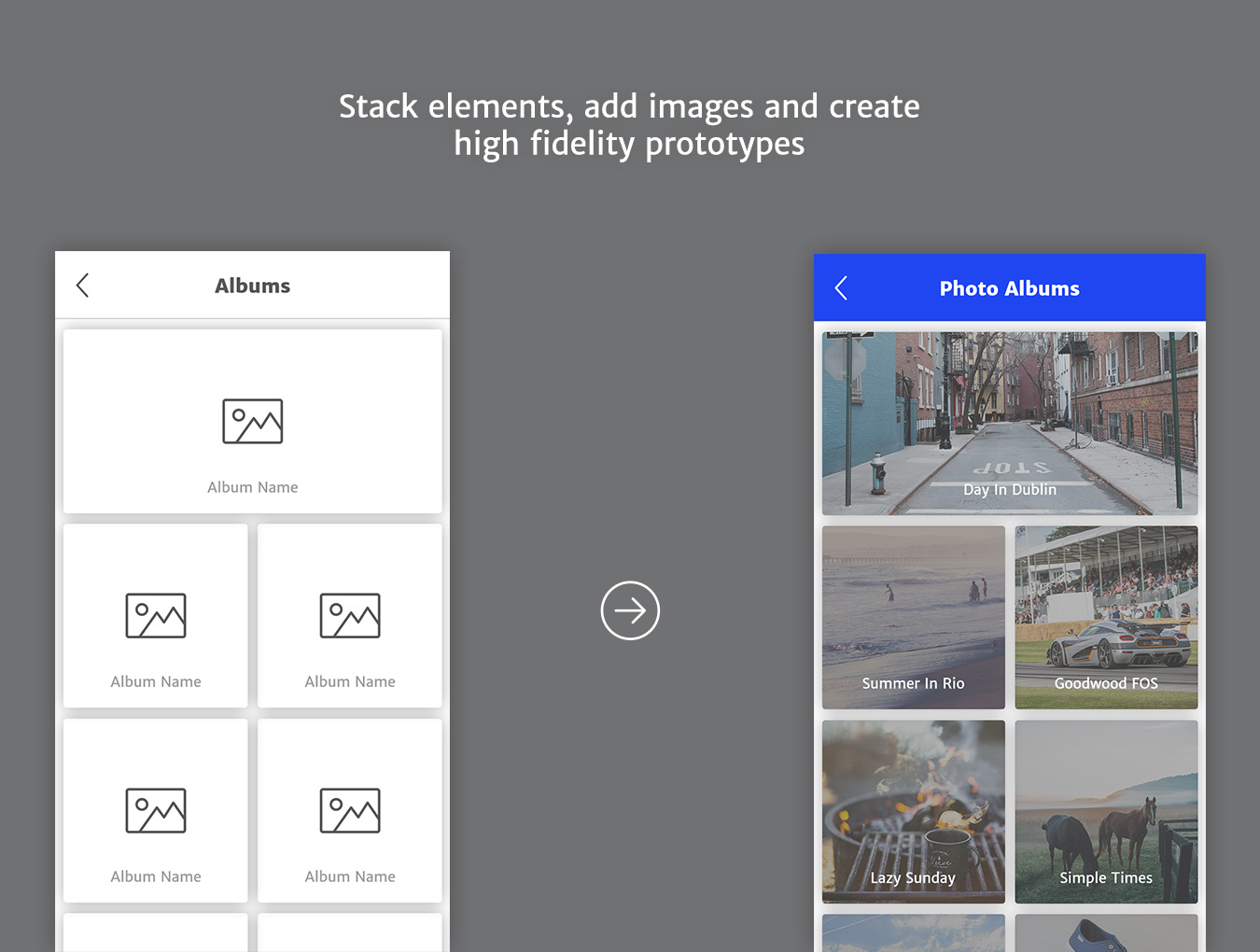Image resolution: width=1260 pixels, height=952 pixels.
Task: Open partially visible sky album thumbnail
Action: [913, 933]
